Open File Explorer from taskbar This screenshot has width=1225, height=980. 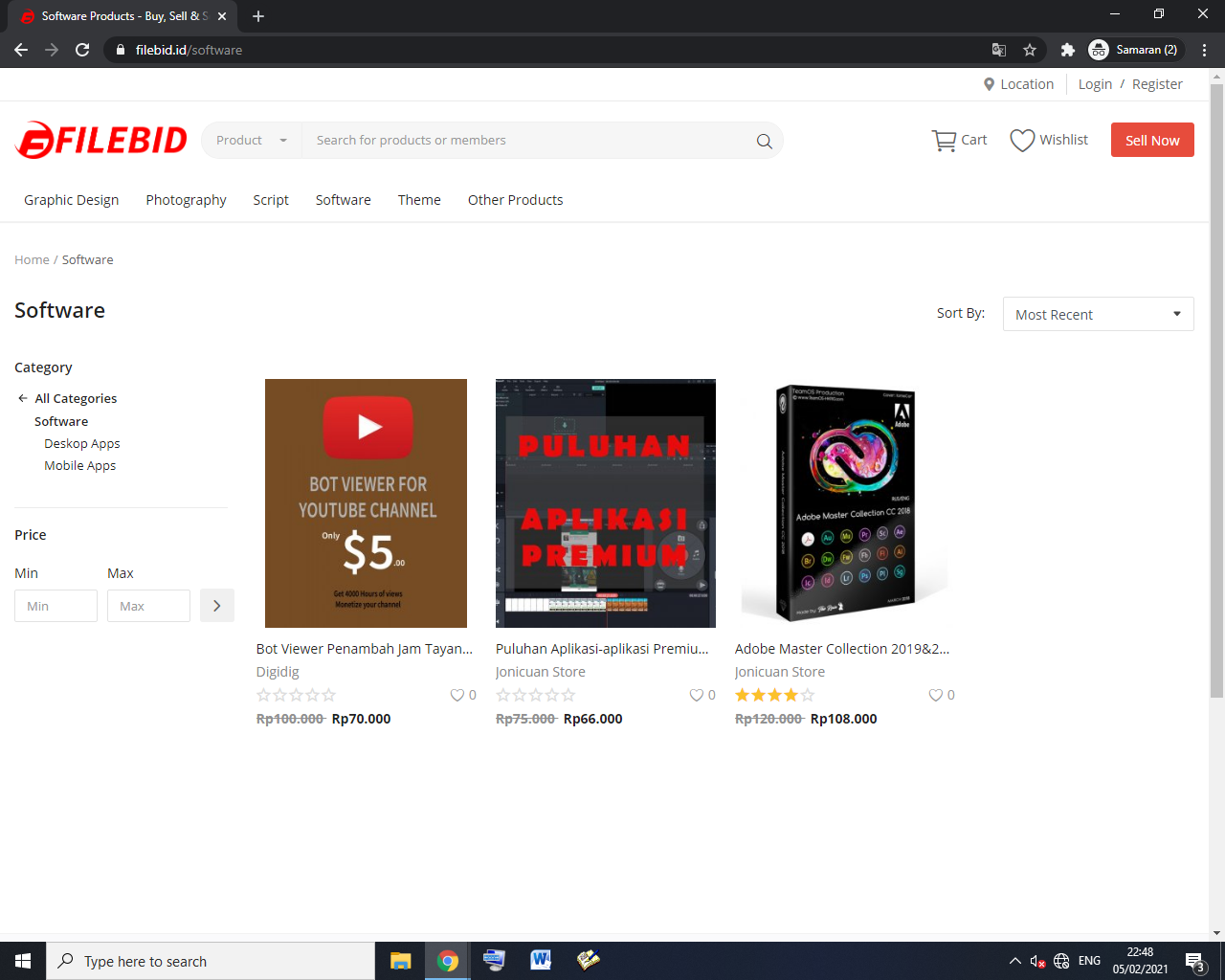[x=401, y=961]
